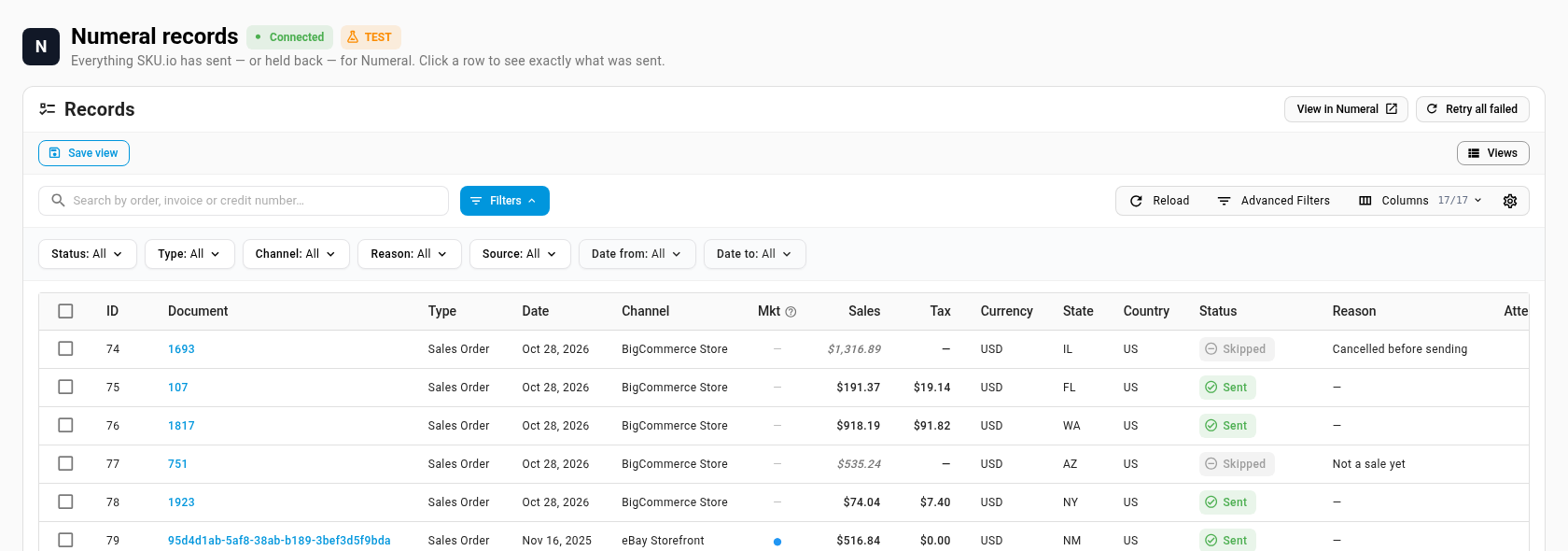
Task: Check the box for record ID 78
Action: pyautogui.click(x=65, y=502)
